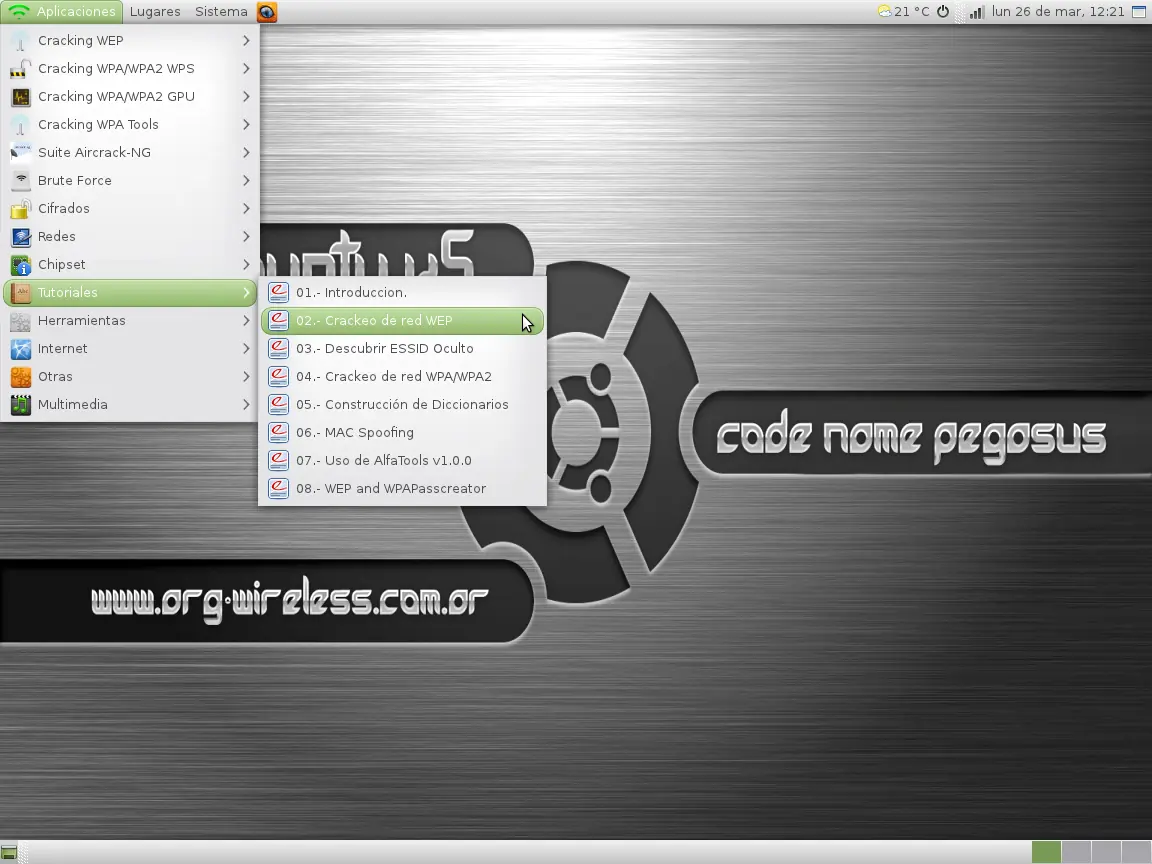Viewport: 1152px width, 864px height.
Task: Switch to the last workspace in switcher
Action: click(1137, 852)
